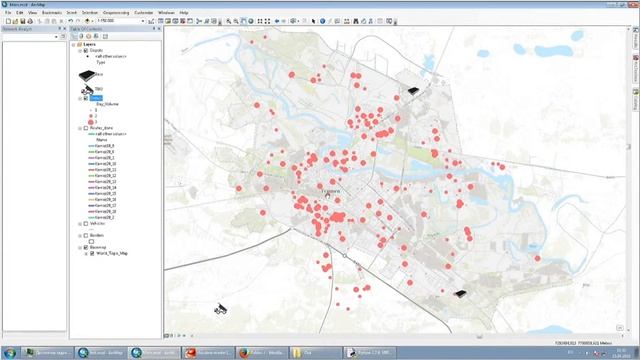Activate the Pan hand tool

(244, 21)
